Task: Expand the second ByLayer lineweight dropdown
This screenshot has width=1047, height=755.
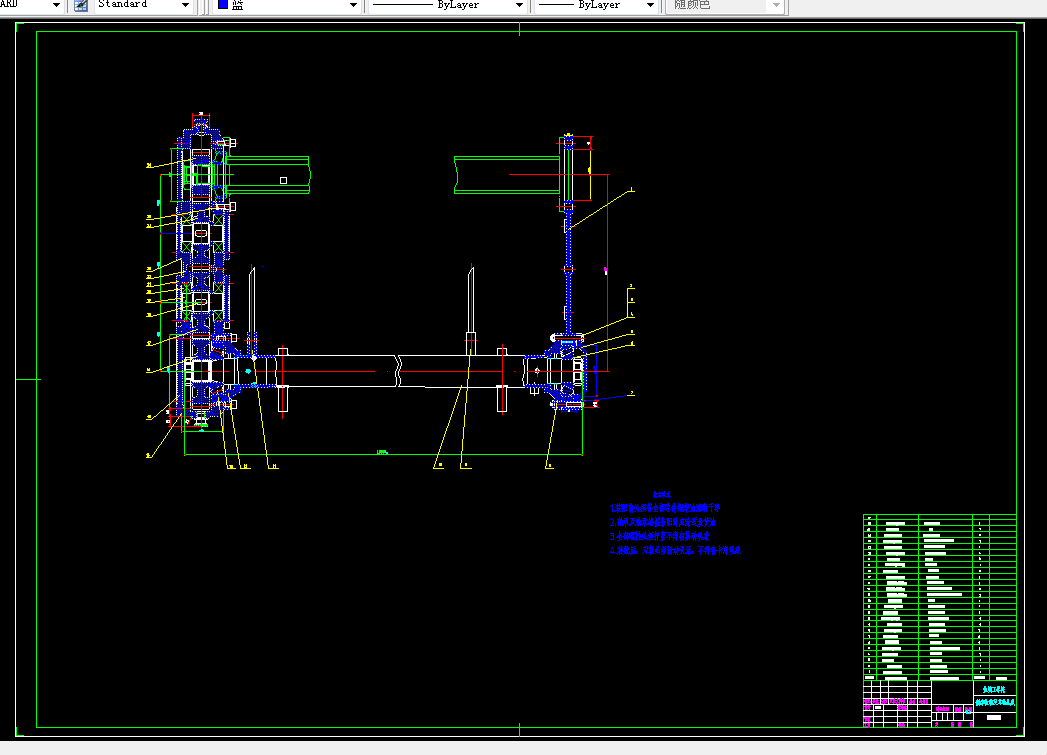Action: pyautogui.click(x=650, y=5)
